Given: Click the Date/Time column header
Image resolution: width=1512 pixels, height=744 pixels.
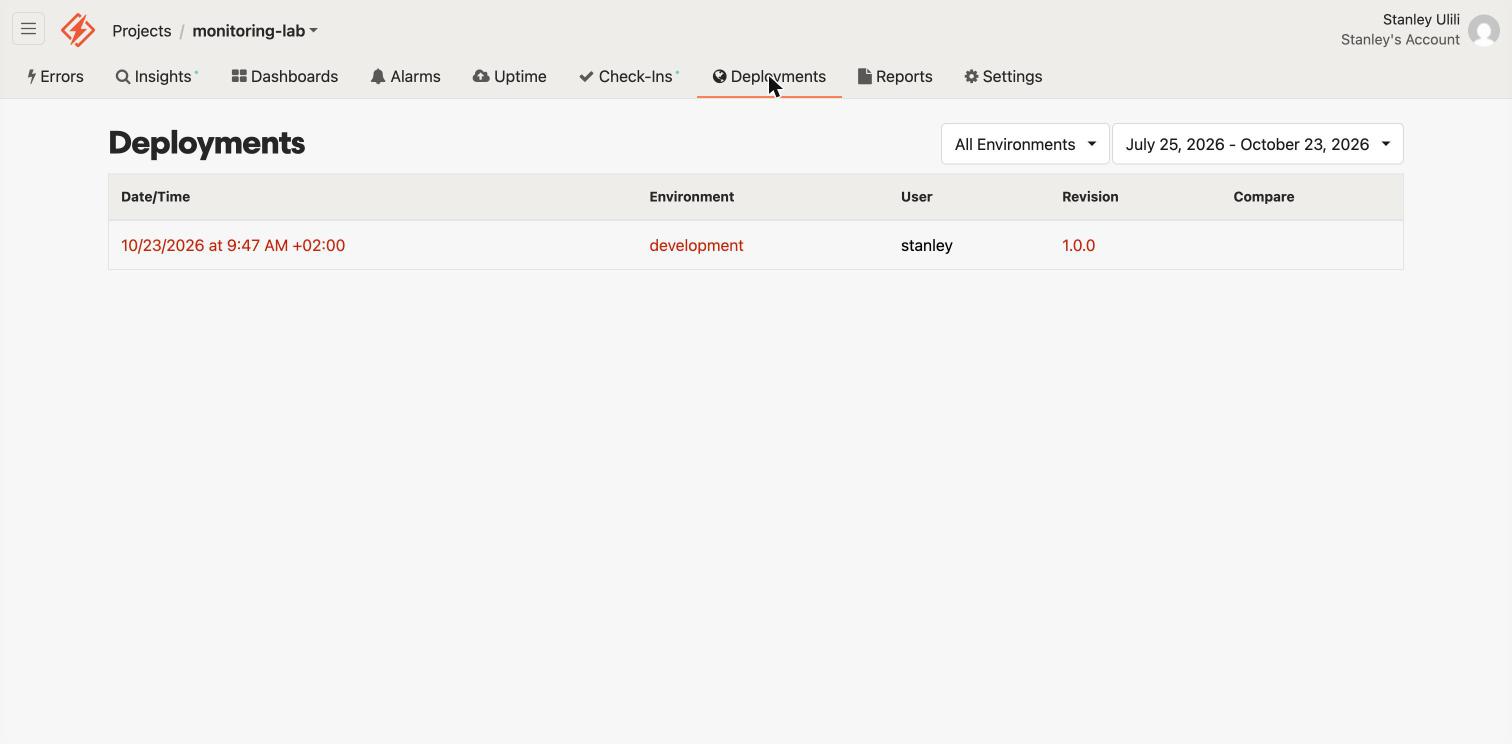Looking at the screenshot, I should coord(155,197).
